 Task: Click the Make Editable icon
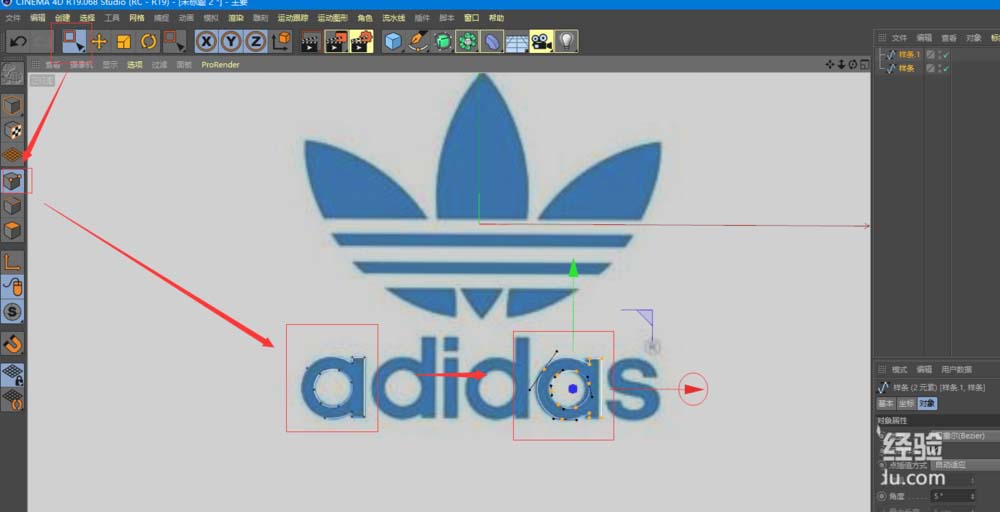tap(13, 74)
